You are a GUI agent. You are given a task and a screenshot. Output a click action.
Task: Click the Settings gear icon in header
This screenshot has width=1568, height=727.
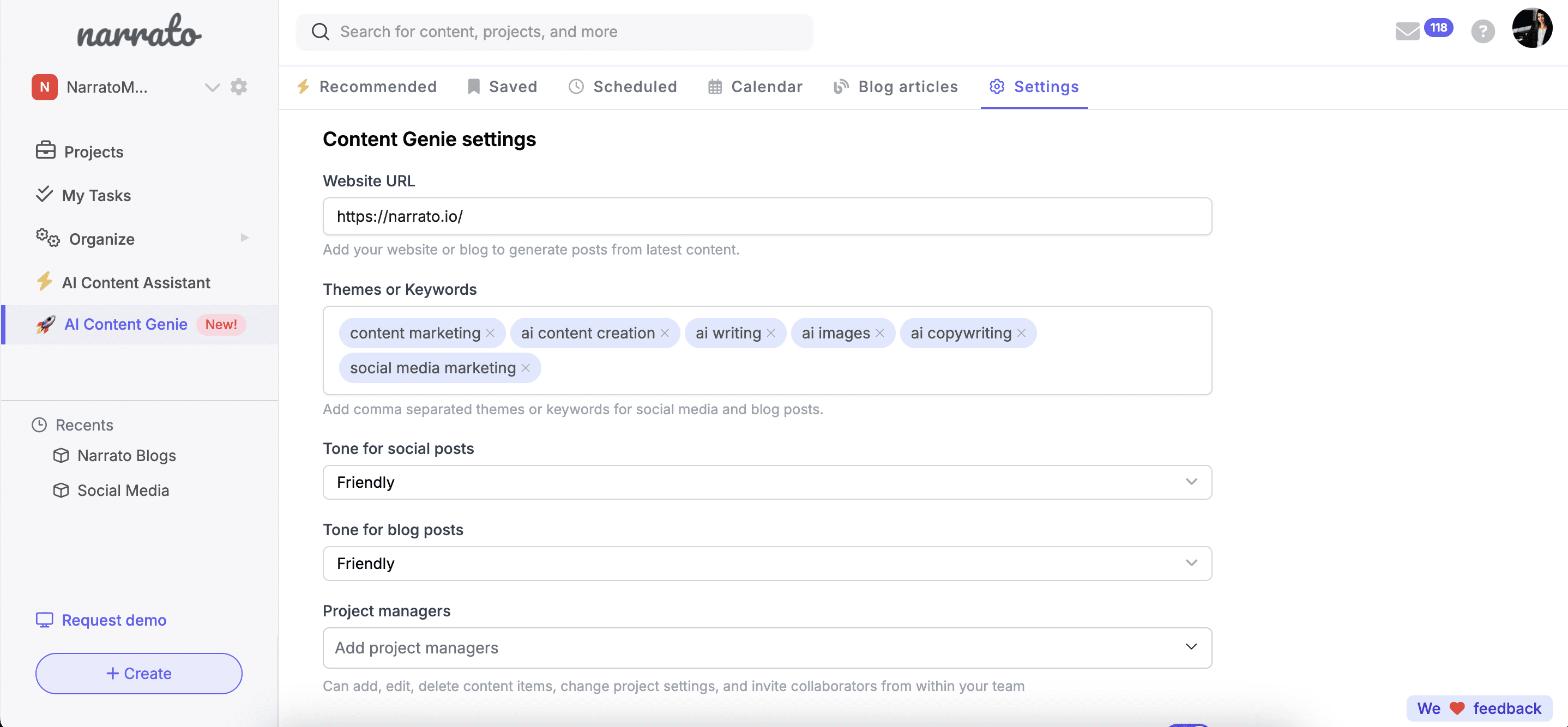coord(996,86)
